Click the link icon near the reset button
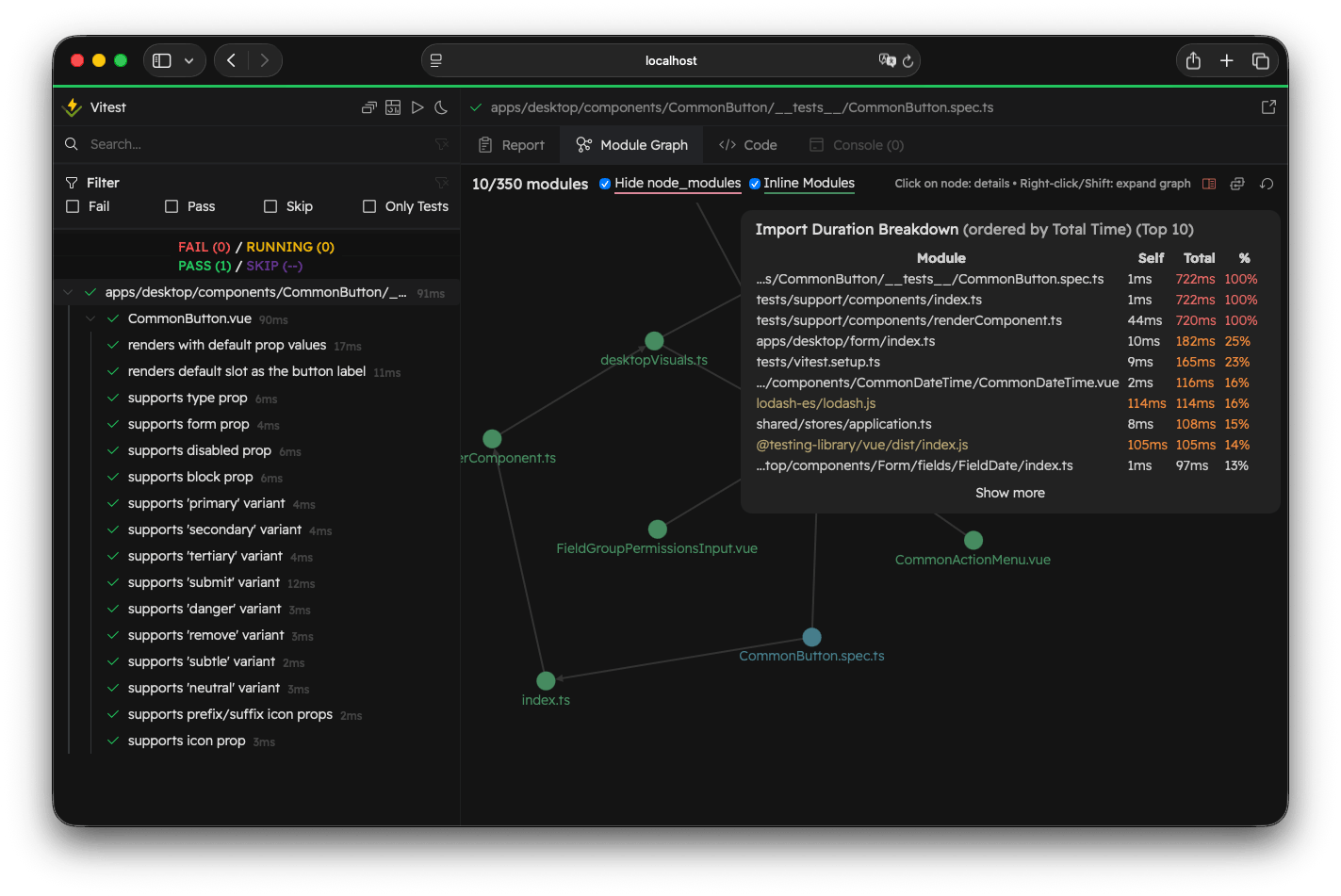This screenshot has height=896, width=1341. (1237, 184)
